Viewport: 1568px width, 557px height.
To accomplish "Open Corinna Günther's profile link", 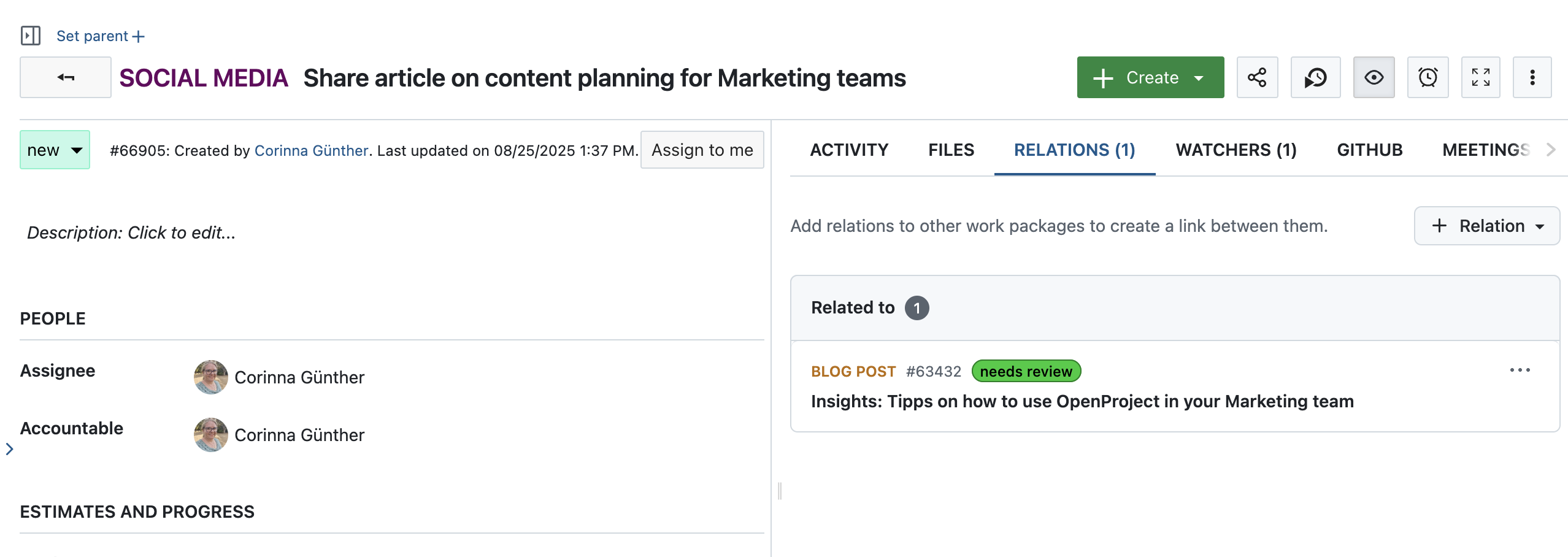I will pos(312,150).
